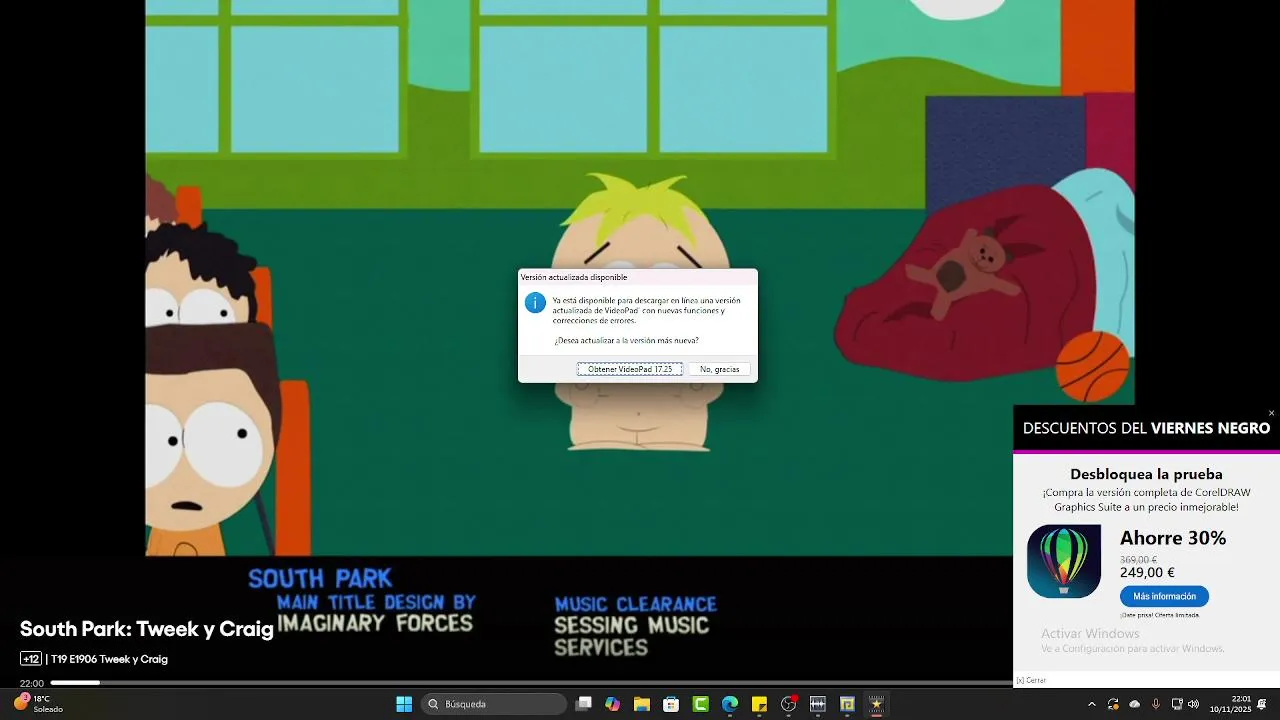Click the Versión actualizada disponible title bar
Screen dimensions: 1280x720
tap(637, 277)
